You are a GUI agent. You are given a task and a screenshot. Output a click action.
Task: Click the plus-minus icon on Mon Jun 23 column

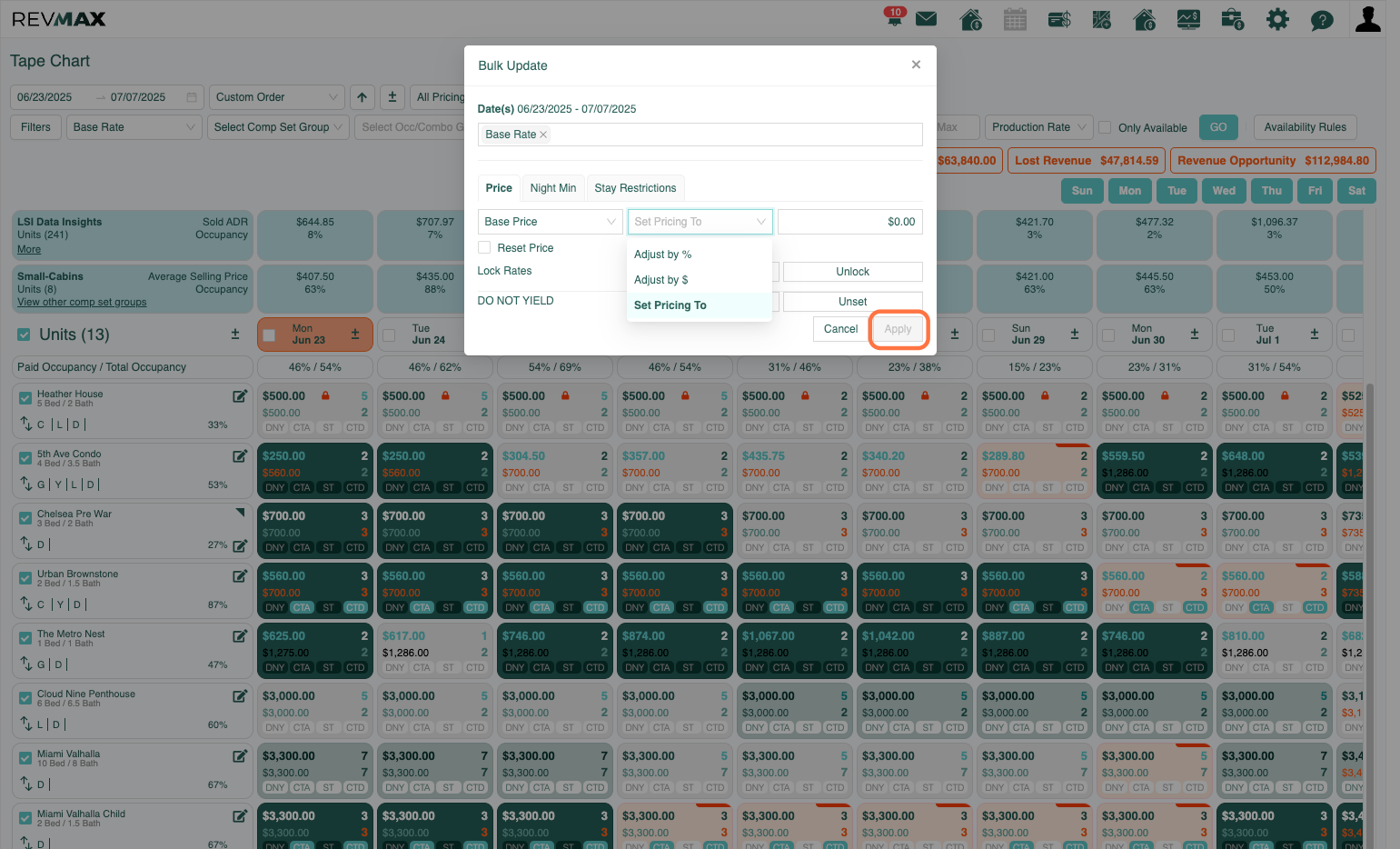click(355, 335)
